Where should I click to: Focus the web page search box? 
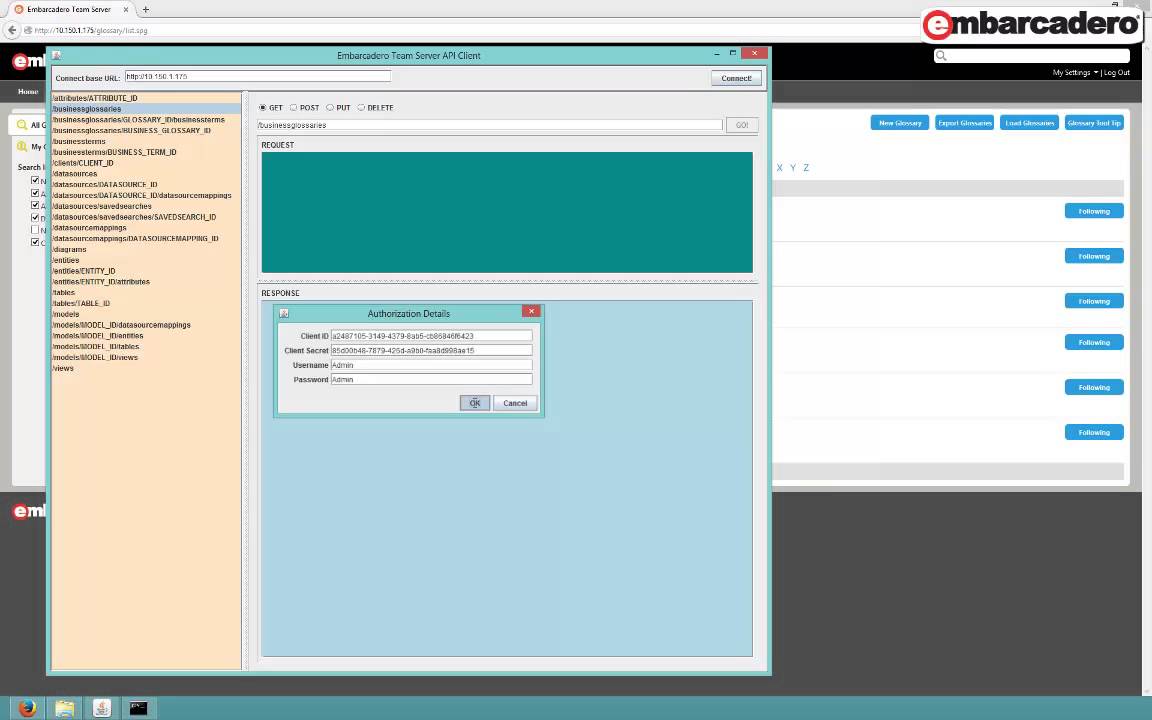[1032, 56]
